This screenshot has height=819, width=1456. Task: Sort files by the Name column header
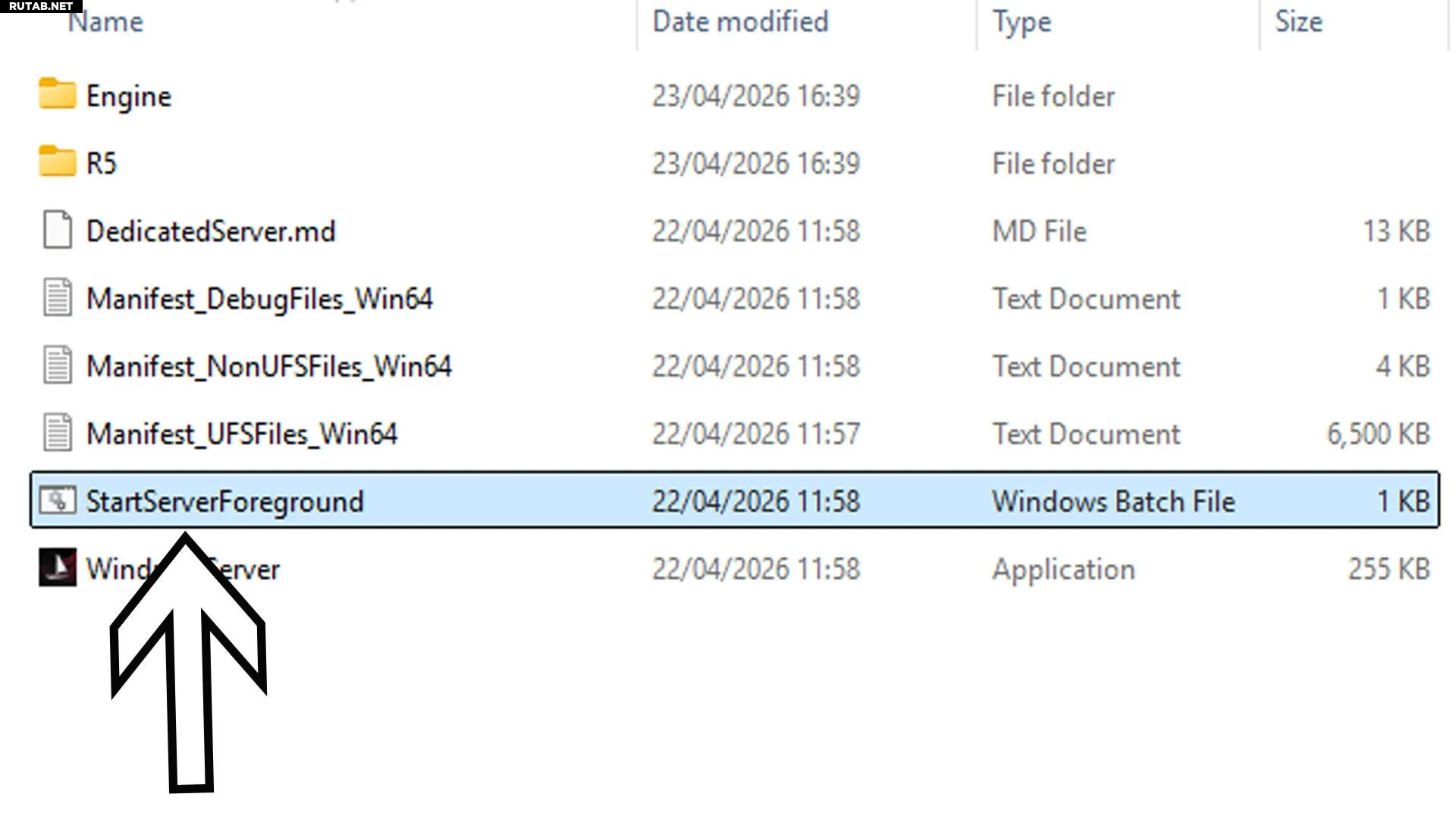tap(105, 22)
